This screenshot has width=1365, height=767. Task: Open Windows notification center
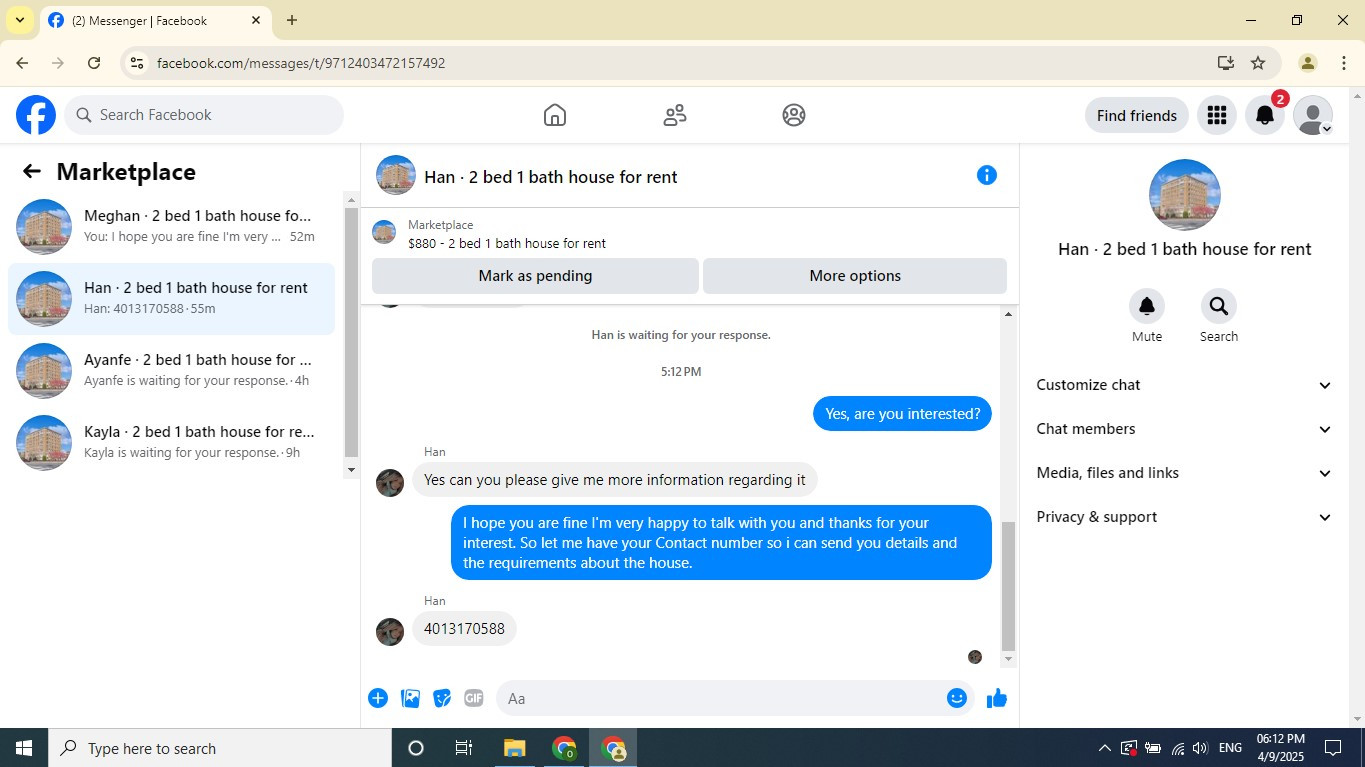tap(1333, 748)
